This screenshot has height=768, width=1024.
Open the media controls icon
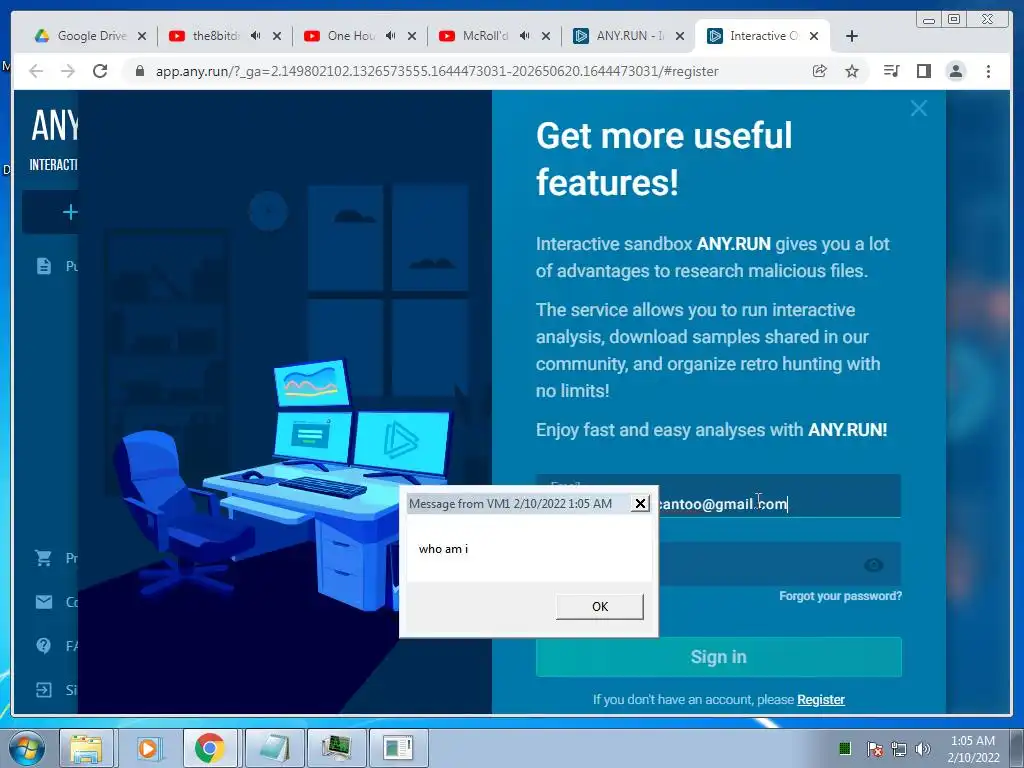click(891, 71)
